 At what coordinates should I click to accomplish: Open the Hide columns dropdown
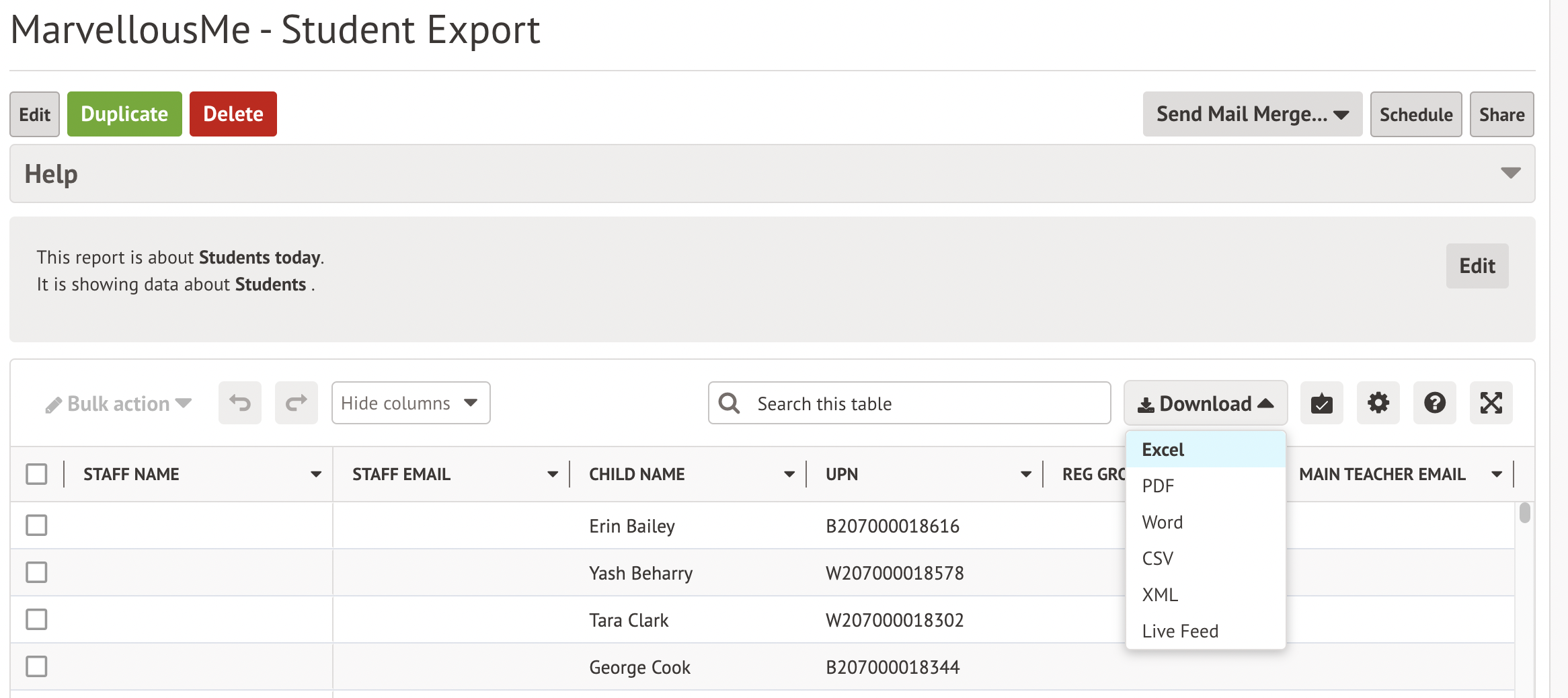(x=410, y=403)
